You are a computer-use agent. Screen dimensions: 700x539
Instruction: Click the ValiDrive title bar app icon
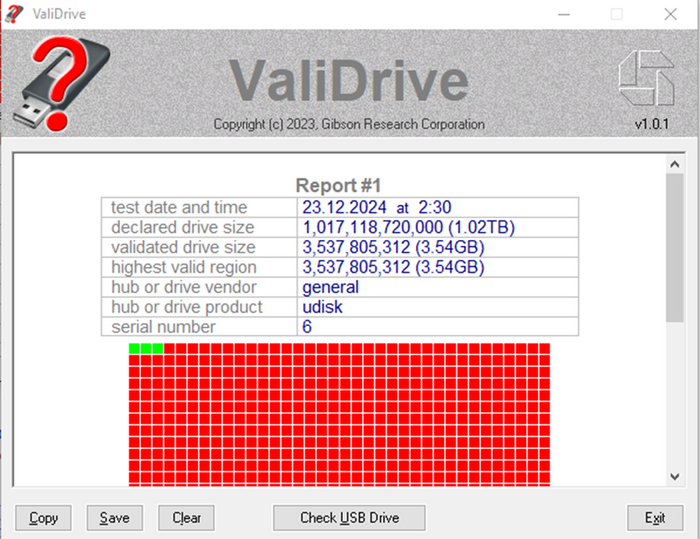[14, 14]
